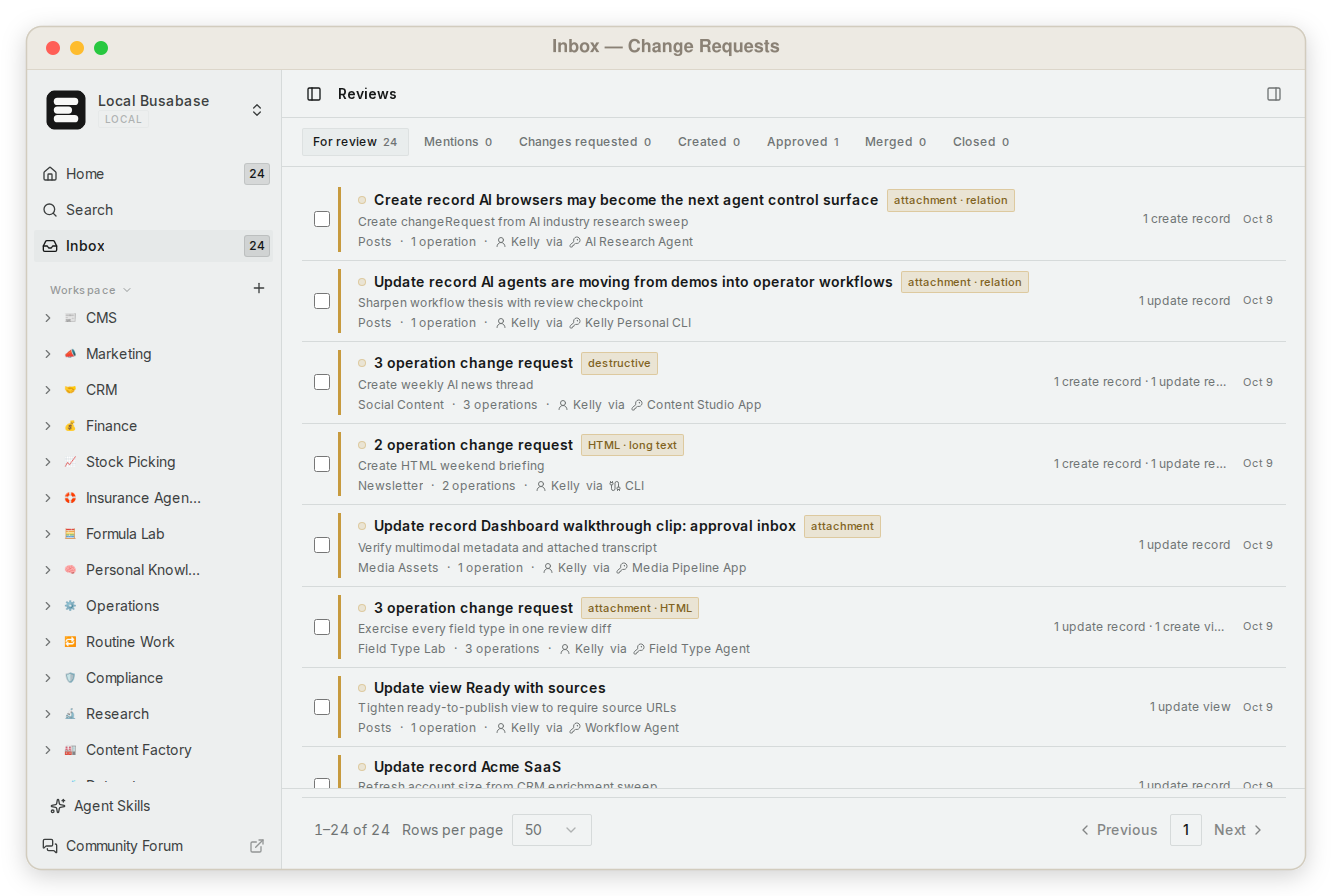
Task: Click the Insurance Agent lifebuoy icon
Action: tap(70, 498)
